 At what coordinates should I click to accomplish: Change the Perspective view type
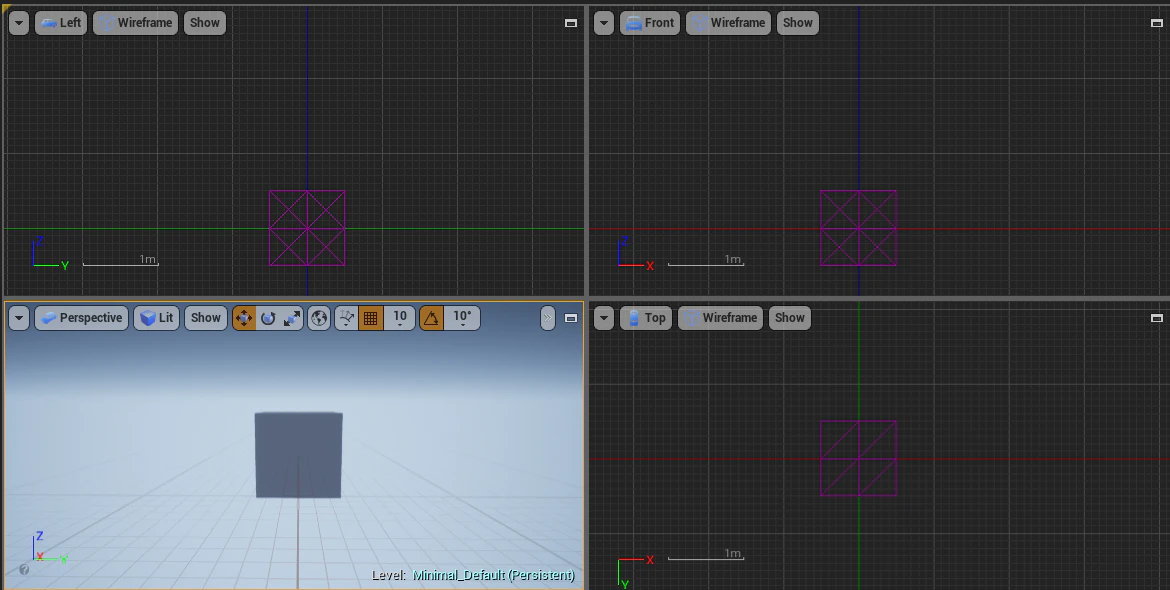pos(81,318)
